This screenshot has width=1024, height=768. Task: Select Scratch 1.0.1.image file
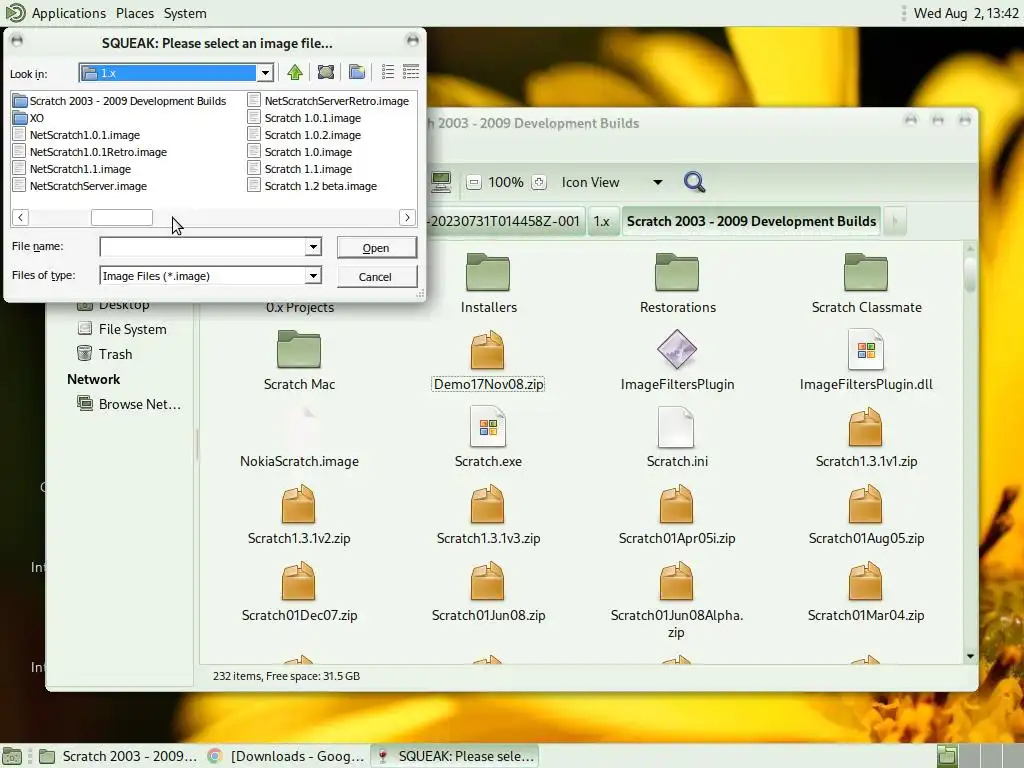point(305,118)
